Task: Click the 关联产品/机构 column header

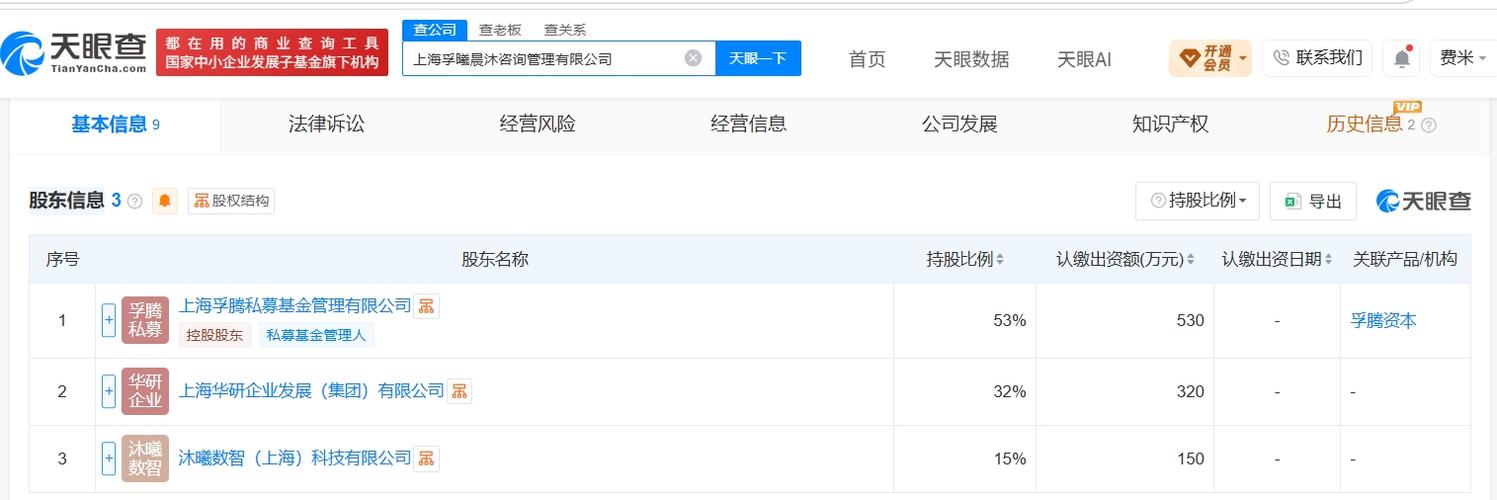Action: click(x=1405, y=259)
